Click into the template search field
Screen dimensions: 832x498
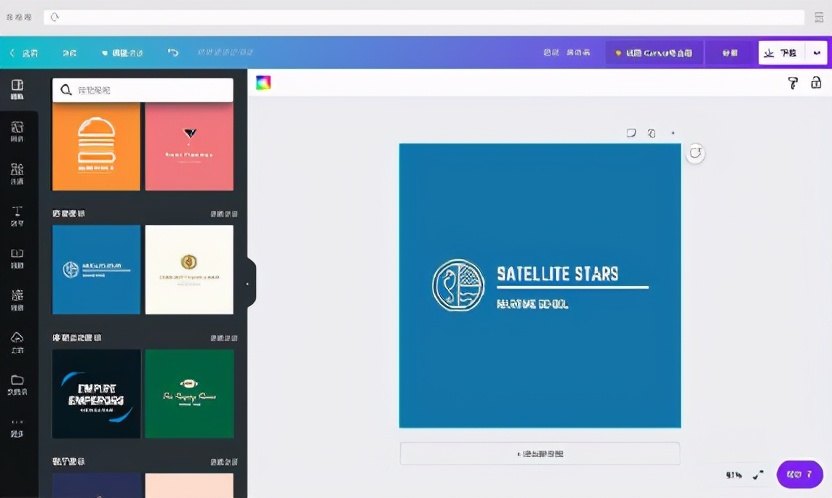tap(142, 90)
